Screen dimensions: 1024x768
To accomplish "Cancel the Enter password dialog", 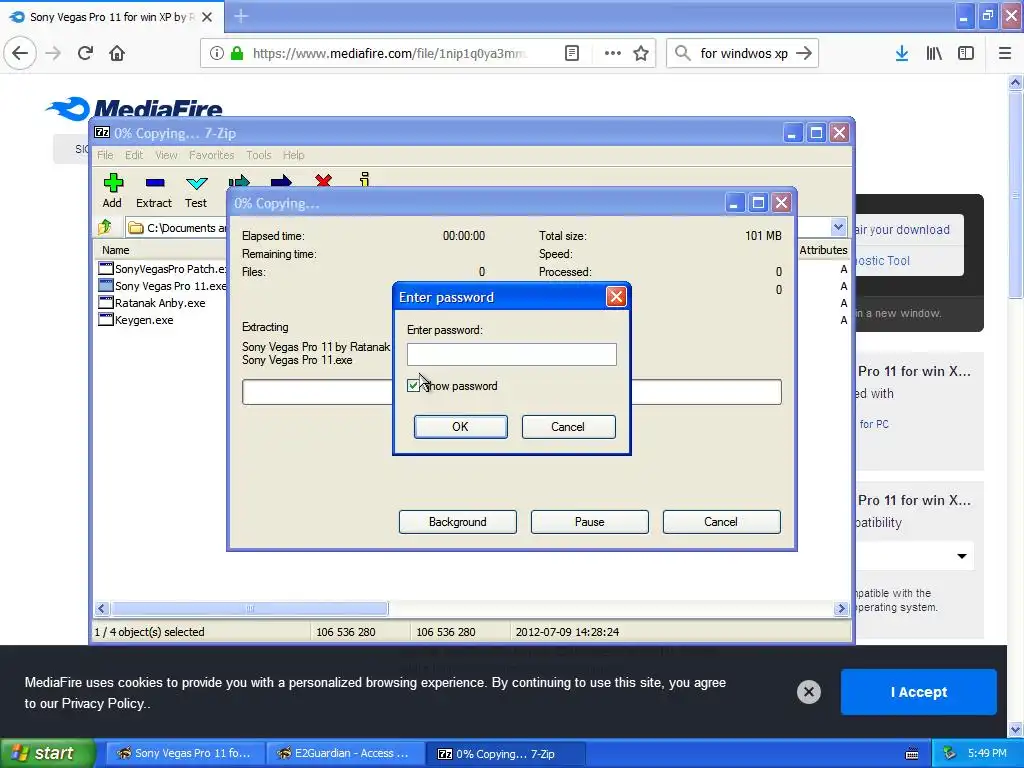I will tap(568, 426).
